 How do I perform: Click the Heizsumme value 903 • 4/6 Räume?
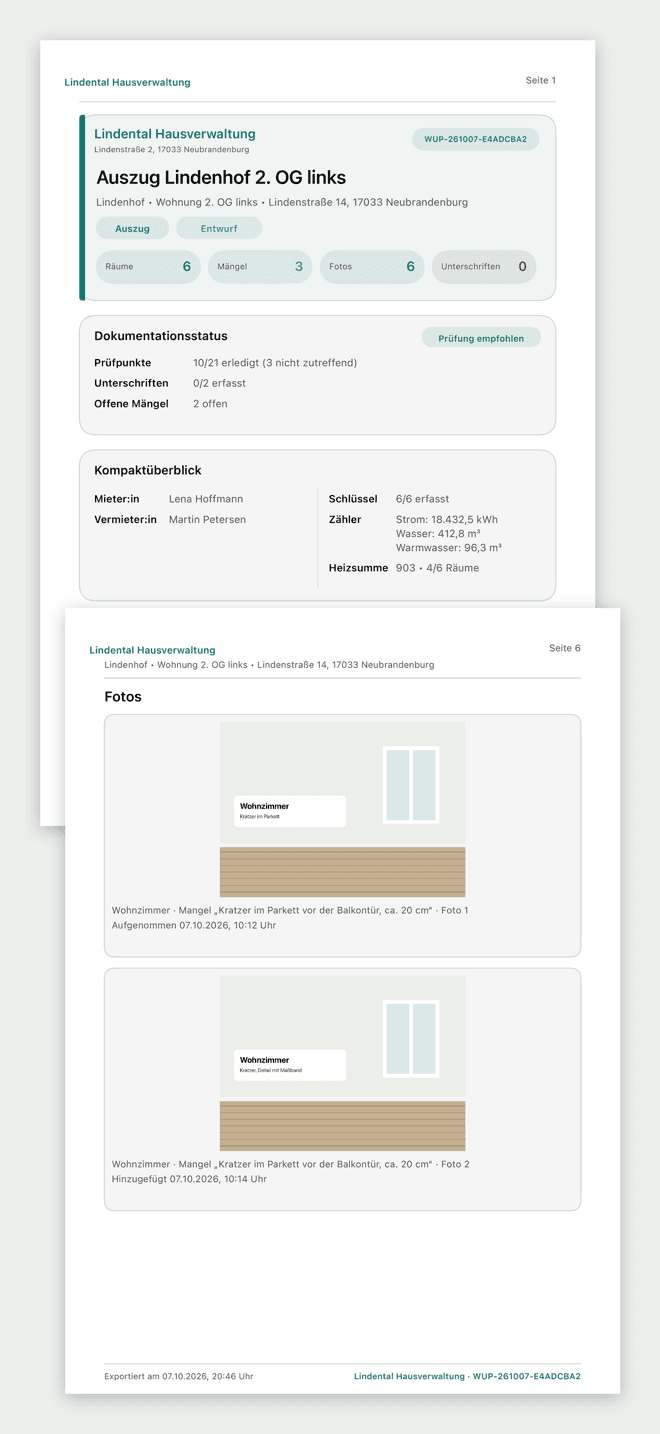[437, 568]
